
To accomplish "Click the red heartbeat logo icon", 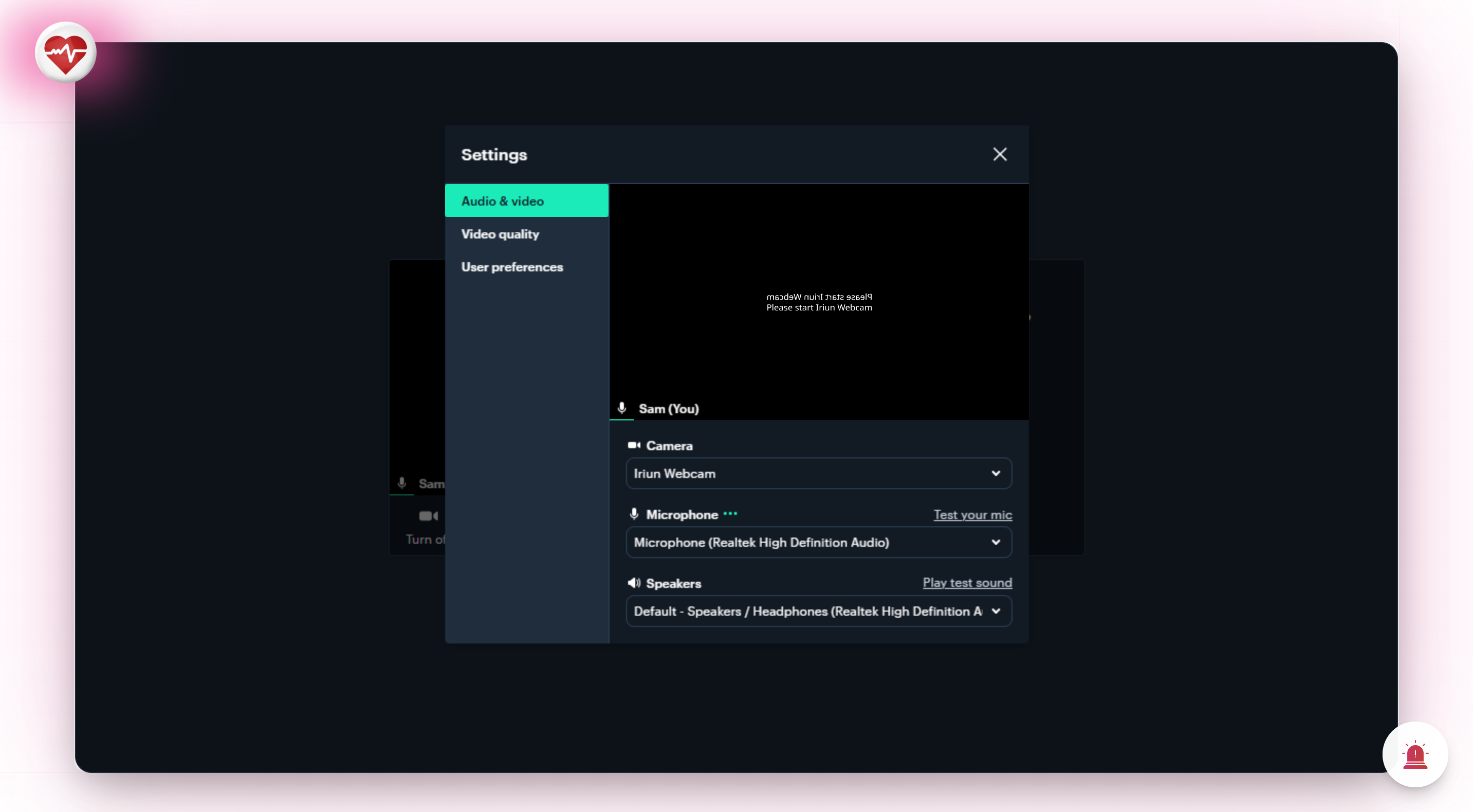I will (65, 53).
